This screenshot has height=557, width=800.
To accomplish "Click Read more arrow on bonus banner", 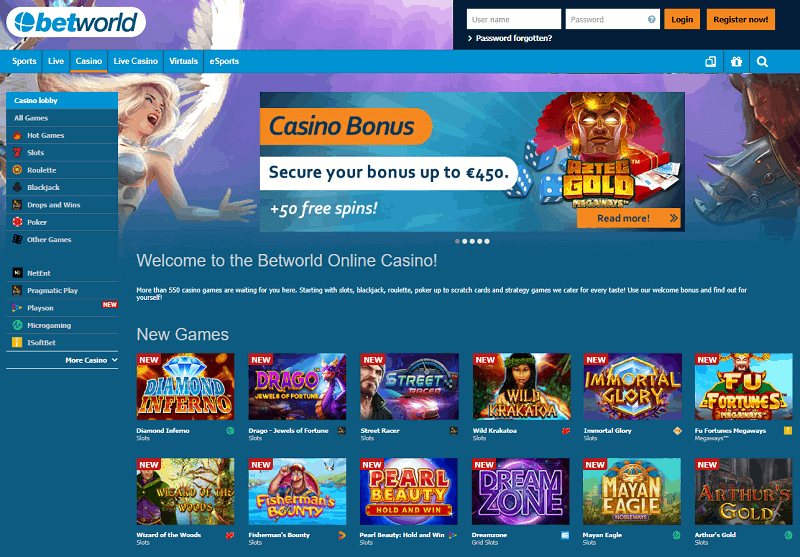I will pyautogui.click(x=673, y=218).
